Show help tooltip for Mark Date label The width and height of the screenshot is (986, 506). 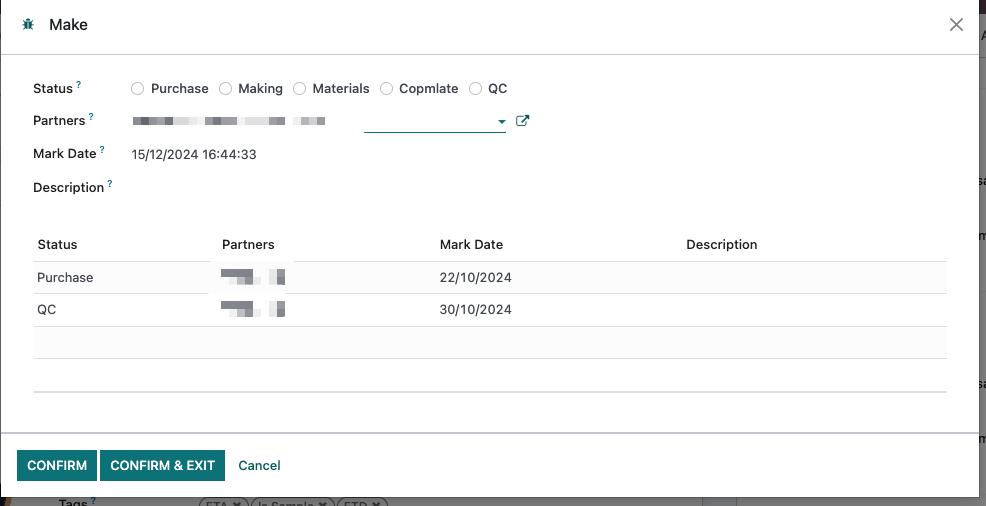[102, 149]
